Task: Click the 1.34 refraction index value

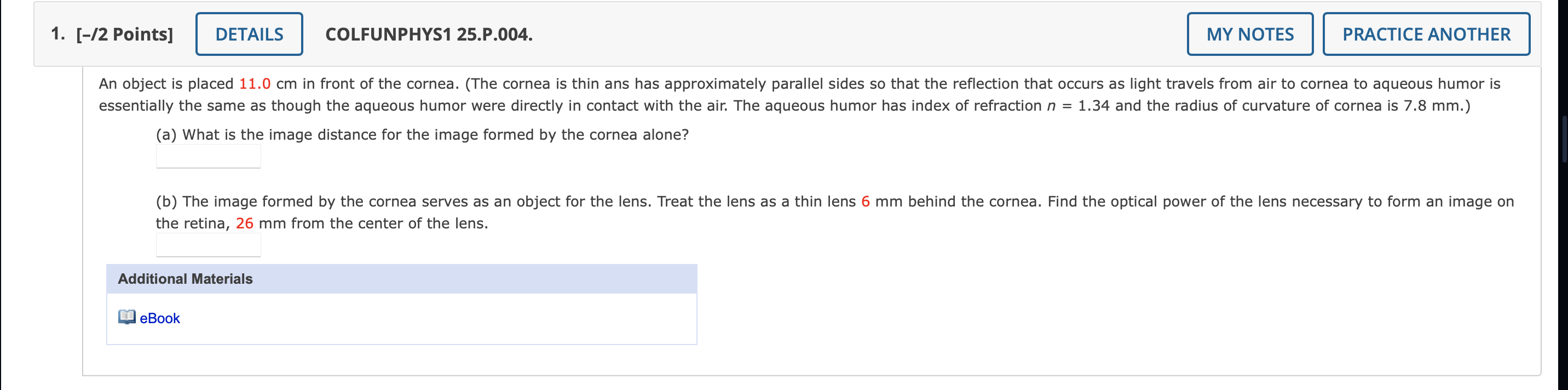Action: (1094, 106)
